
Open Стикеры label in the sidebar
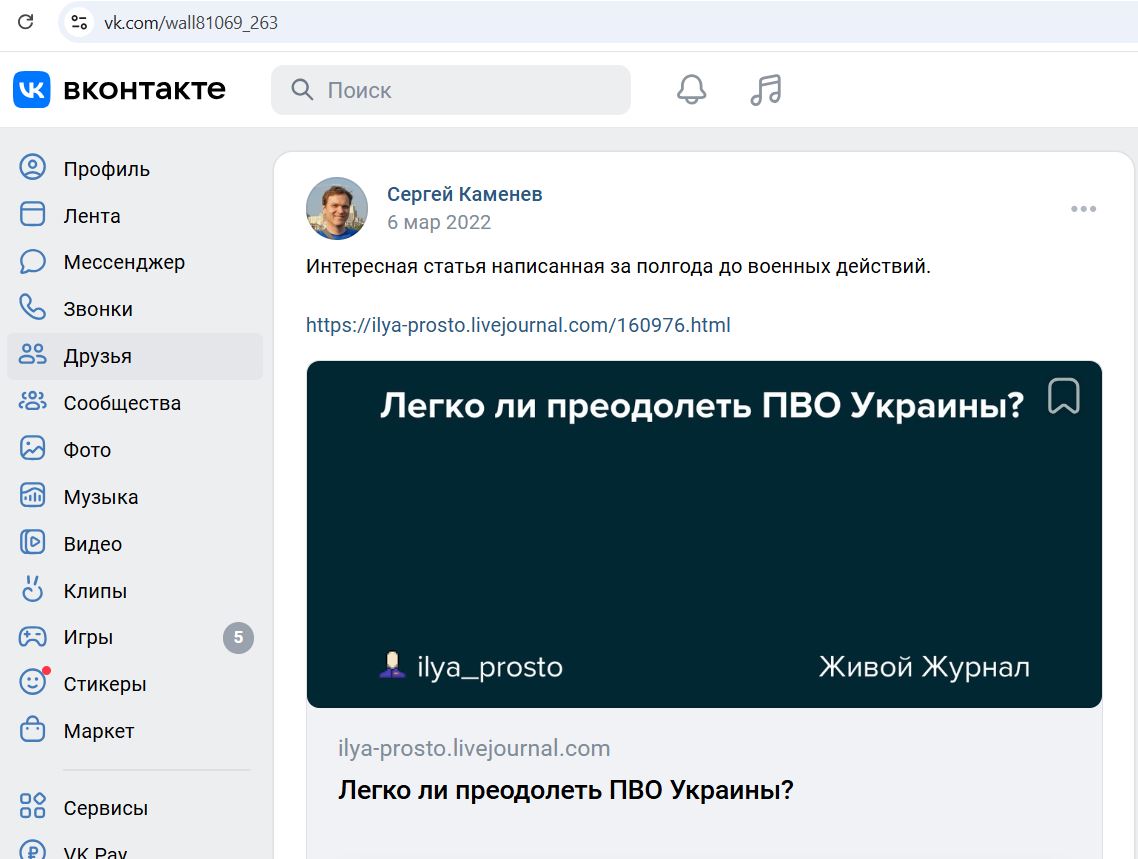tap(105, 684)
